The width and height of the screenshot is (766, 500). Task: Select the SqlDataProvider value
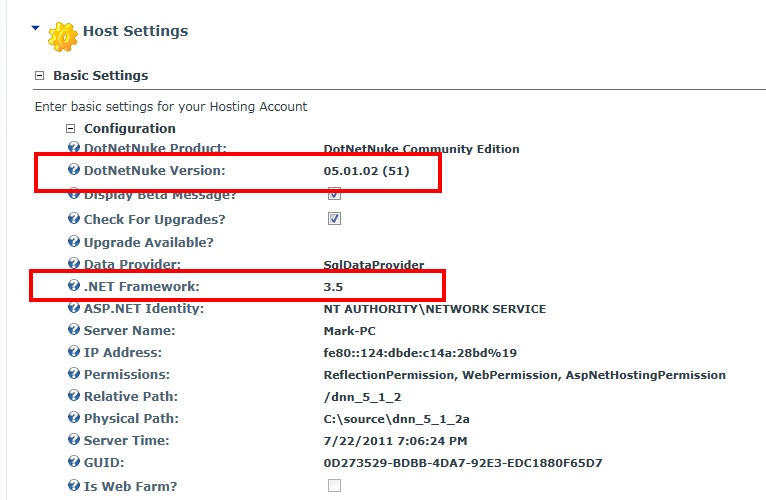(x=374, y=264)
